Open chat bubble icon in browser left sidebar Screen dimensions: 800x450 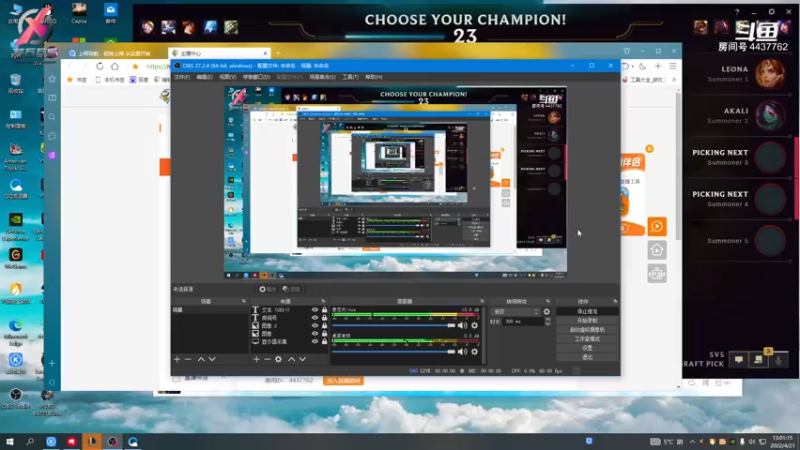click(x=52, y=136)
